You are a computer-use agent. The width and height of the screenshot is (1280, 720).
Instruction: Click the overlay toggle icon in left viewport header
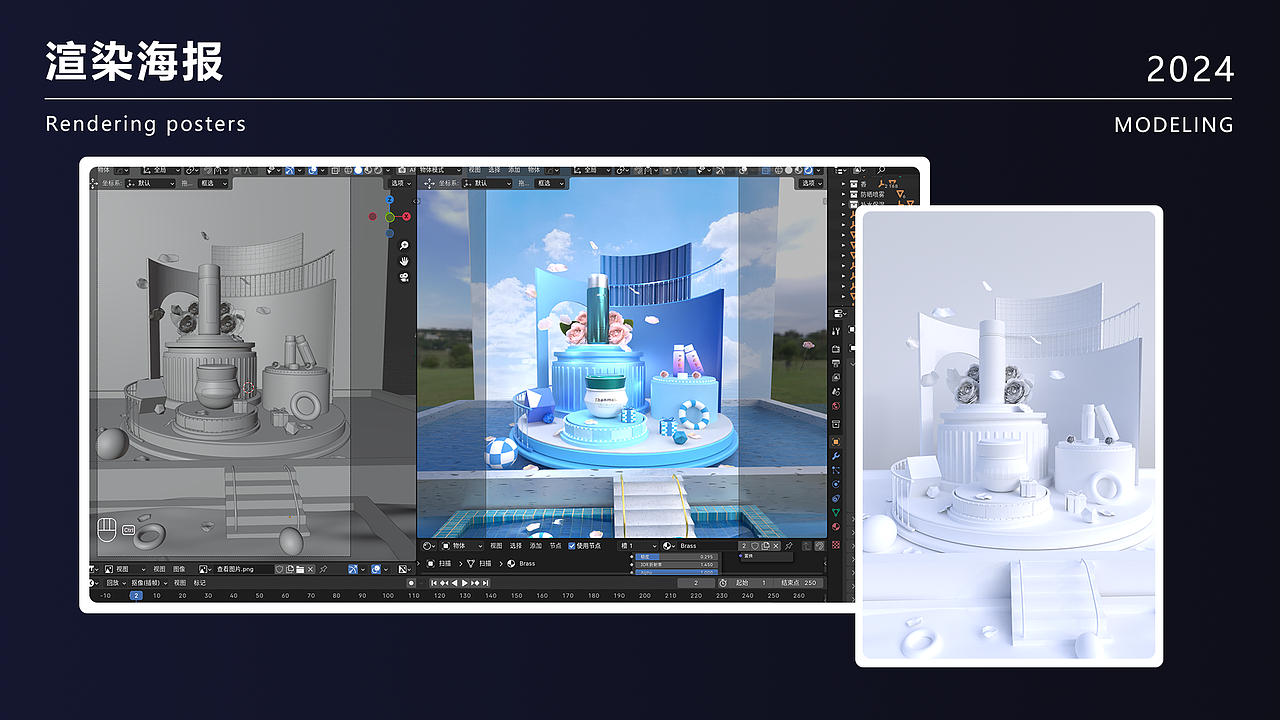tap(313, 171)
